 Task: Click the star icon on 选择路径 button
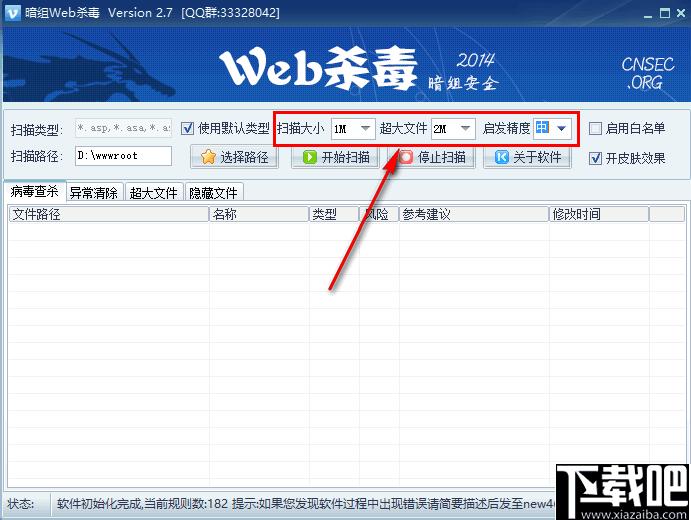pyautogui.click(x=208, y=157)
